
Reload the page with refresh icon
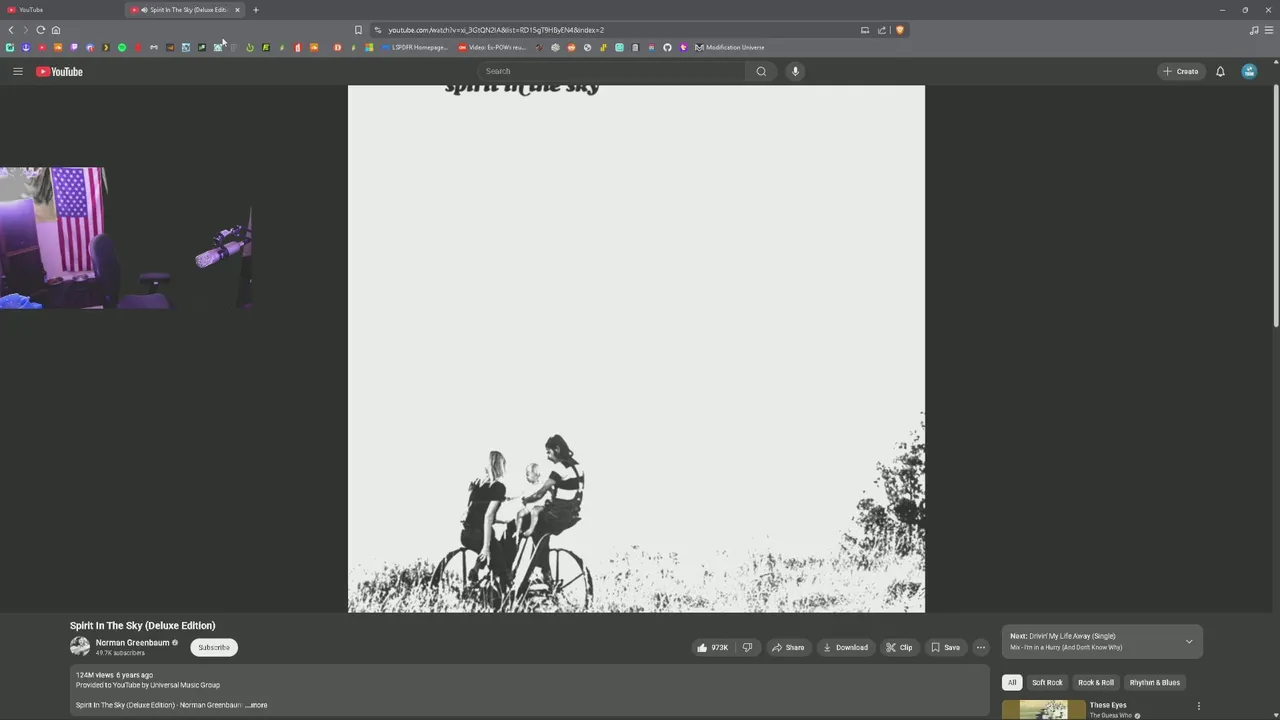41,30
